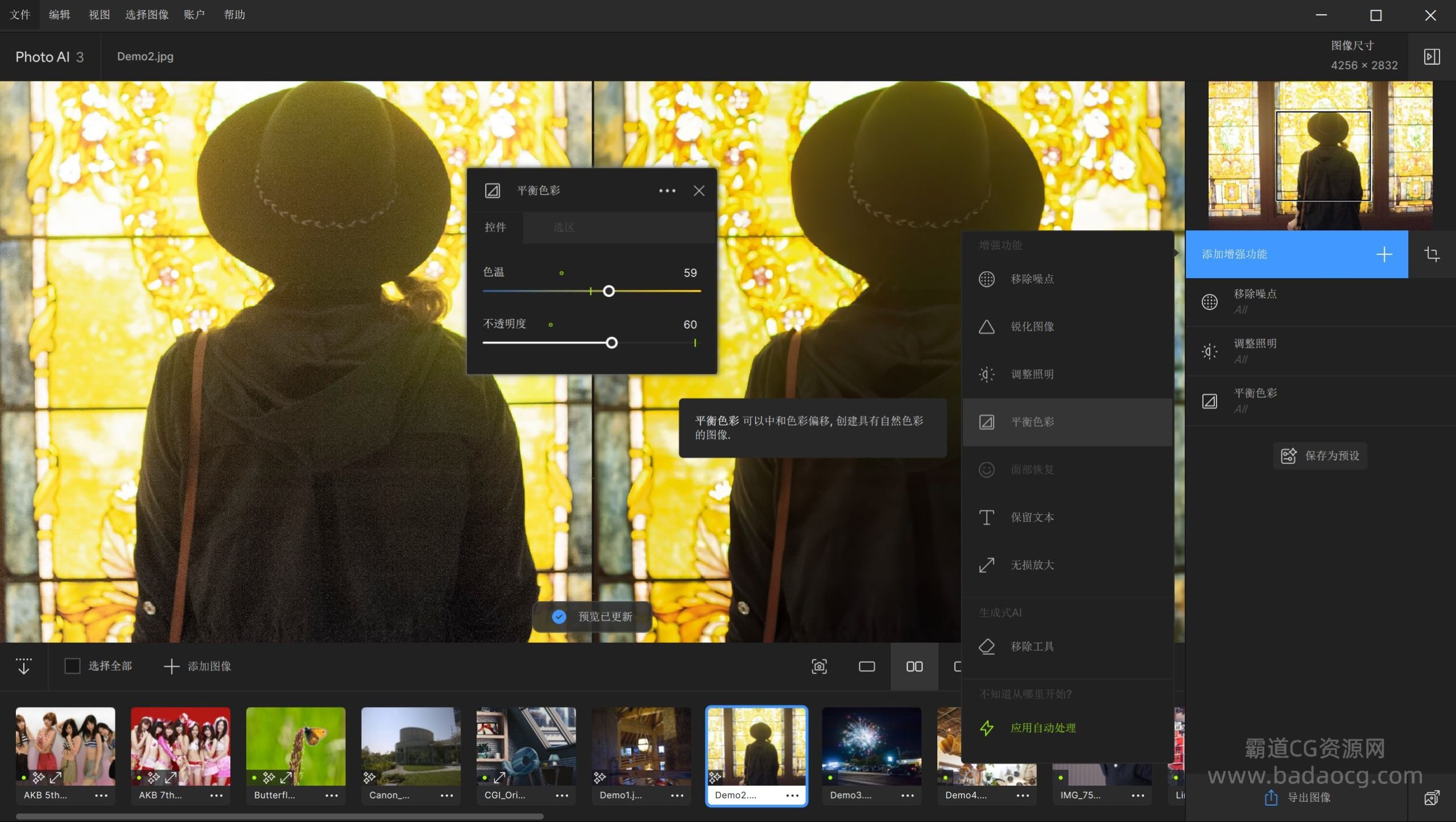Toggle the 选择全部 checkbox
Viewport: 1456px width, 822px height.
pos(72,666)
